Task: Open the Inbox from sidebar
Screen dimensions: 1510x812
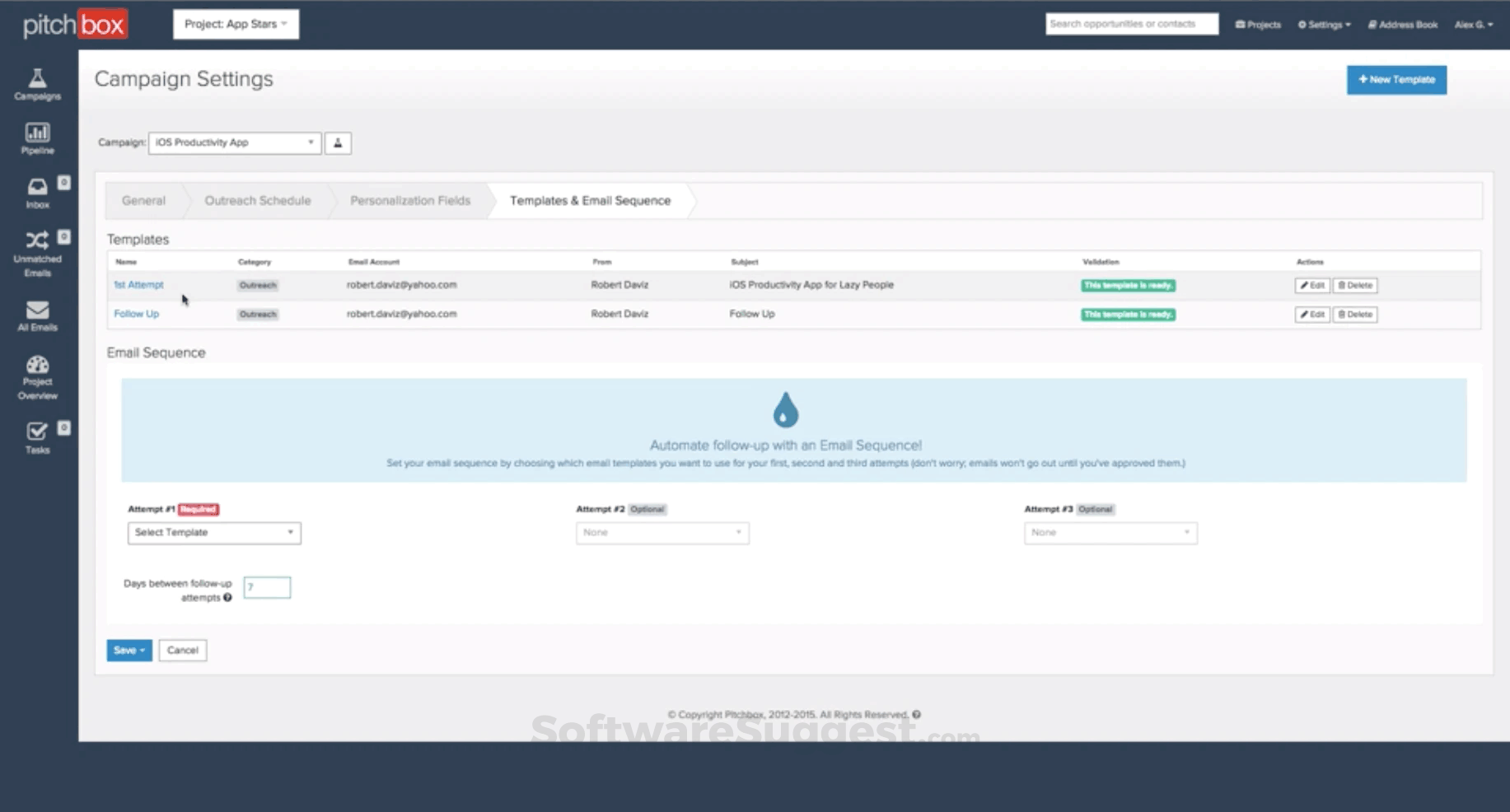Action: (x=37, y=194)
